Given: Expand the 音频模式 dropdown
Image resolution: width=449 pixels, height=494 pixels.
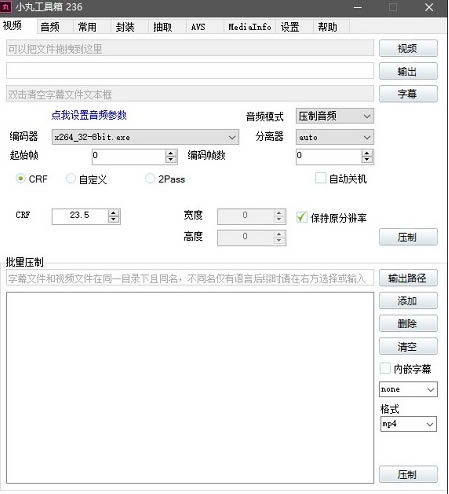Looking at the screenshot, I should pyautogui.click(x=335, y=116).
